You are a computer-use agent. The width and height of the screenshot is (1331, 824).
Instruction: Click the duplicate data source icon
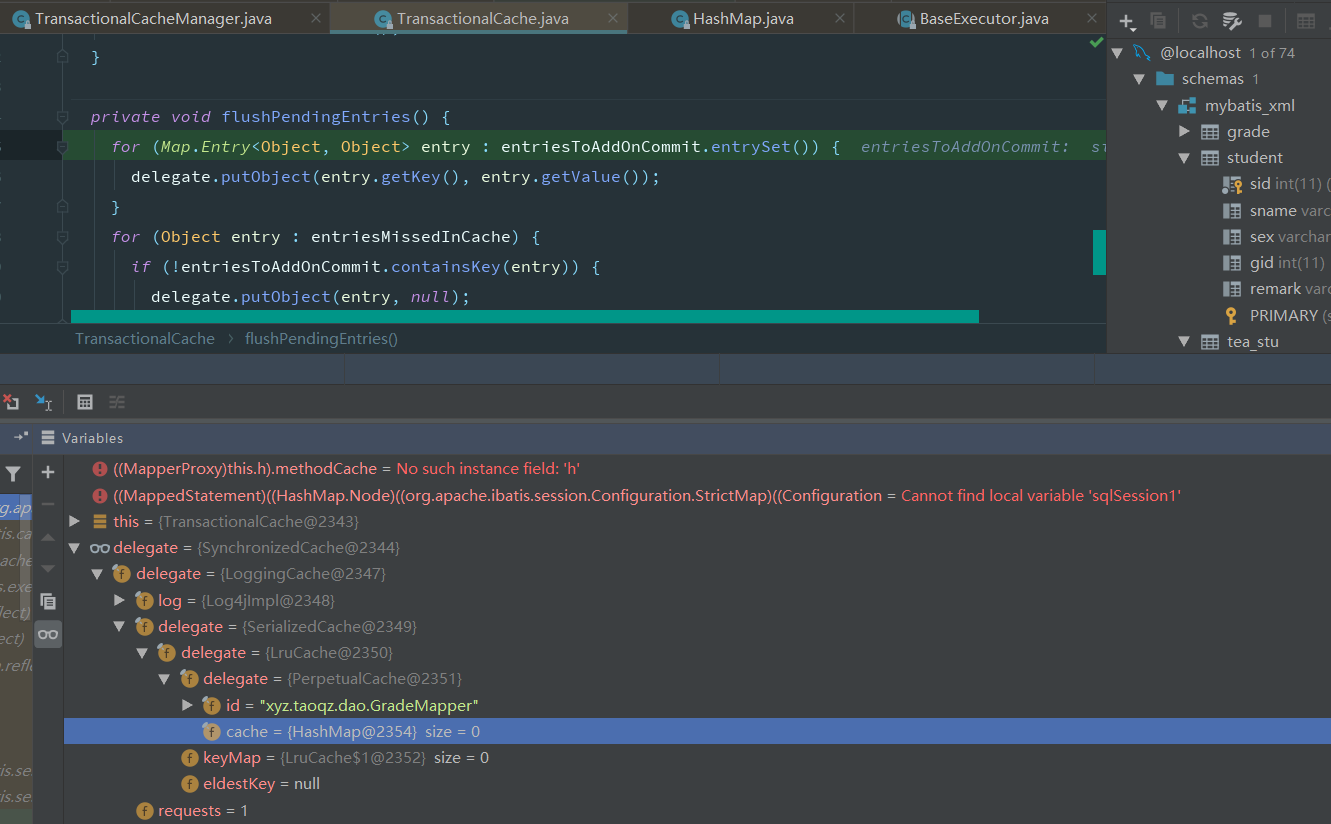click(1158, 21)
